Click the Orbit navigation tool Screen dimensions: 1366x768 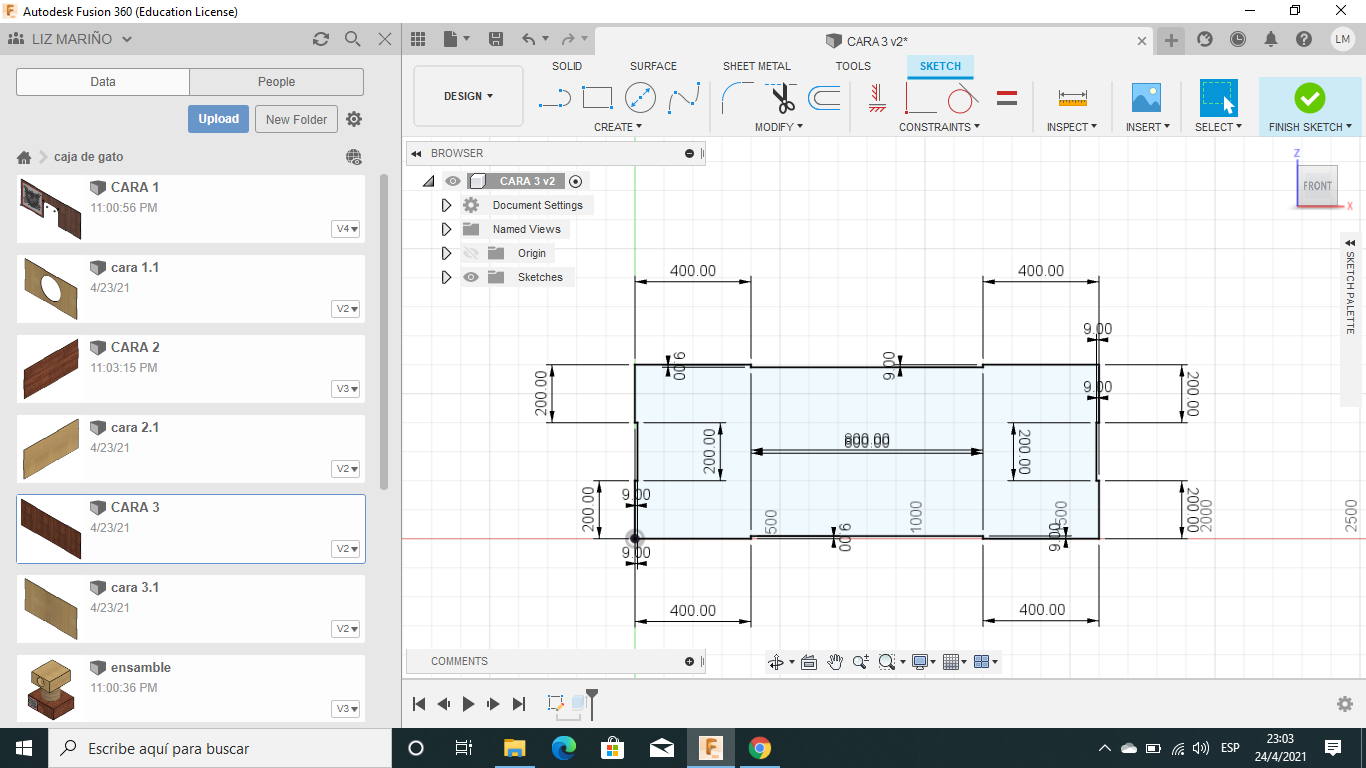(x=776, y=662)
